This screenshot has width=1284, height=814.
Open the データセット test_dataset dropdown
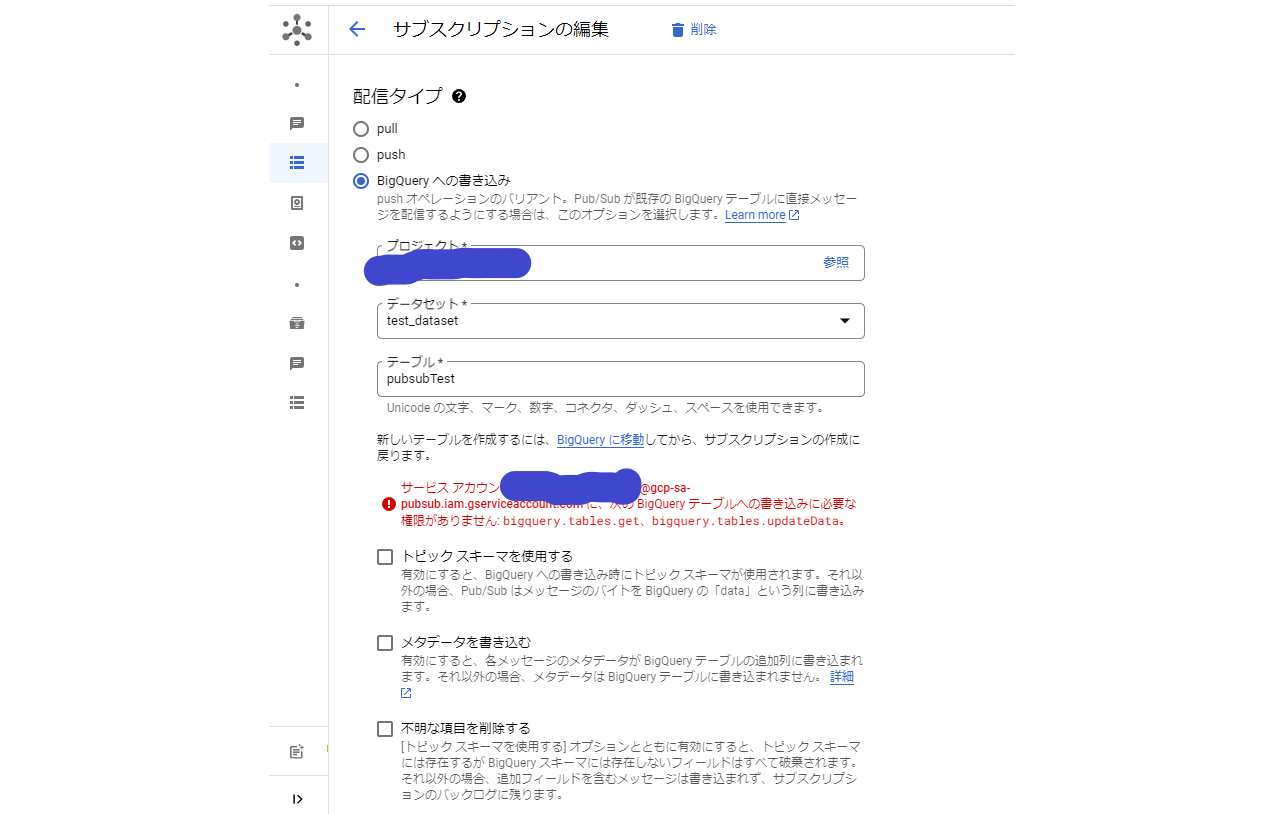(620, 321)
